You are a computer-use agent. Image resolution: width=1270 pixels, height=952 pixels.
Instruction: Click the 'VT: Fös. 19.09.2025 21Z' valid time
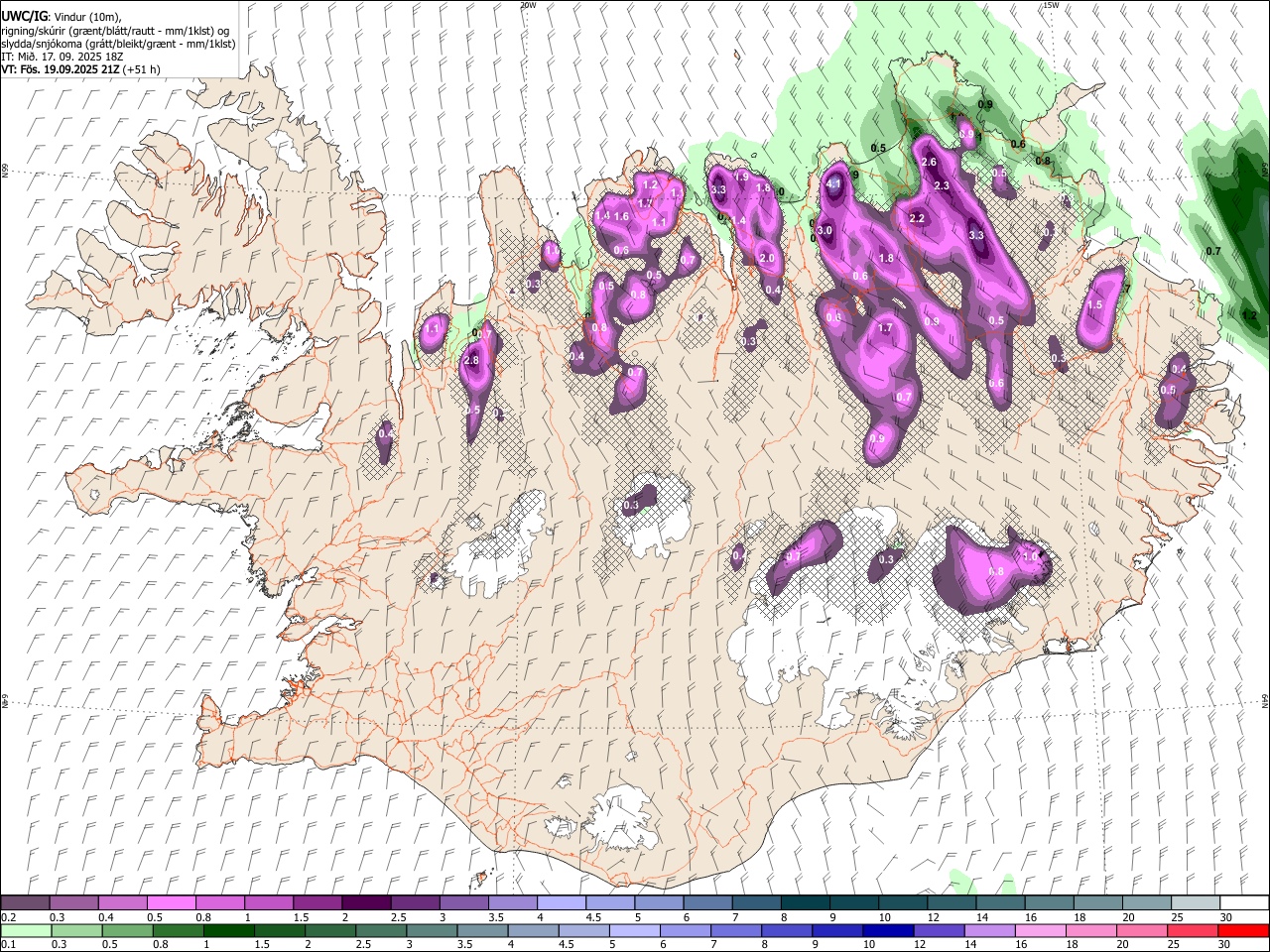coord(59,69)
